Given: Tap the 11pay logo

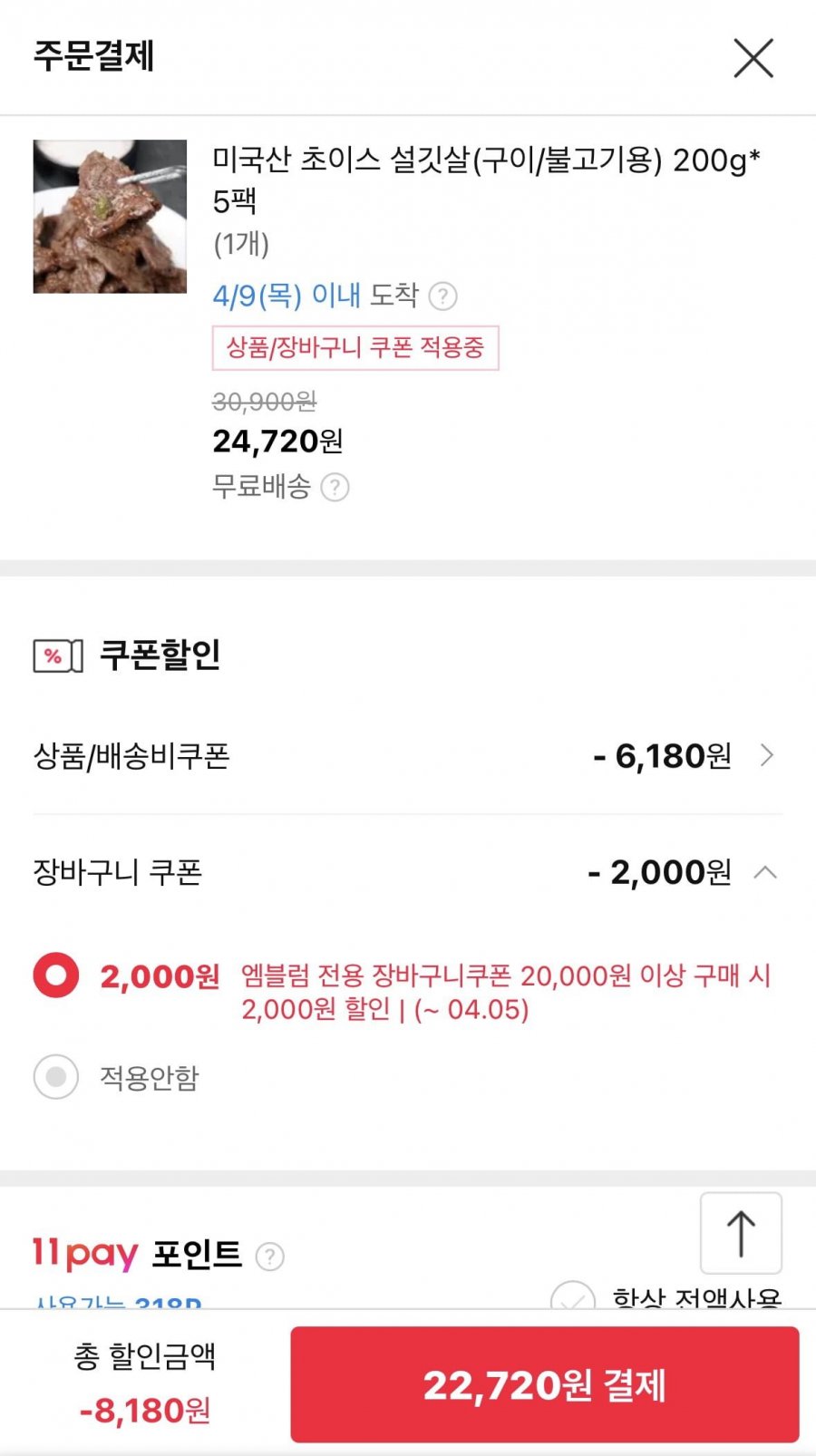Looking at the screenshot, I should (85, 1254).
